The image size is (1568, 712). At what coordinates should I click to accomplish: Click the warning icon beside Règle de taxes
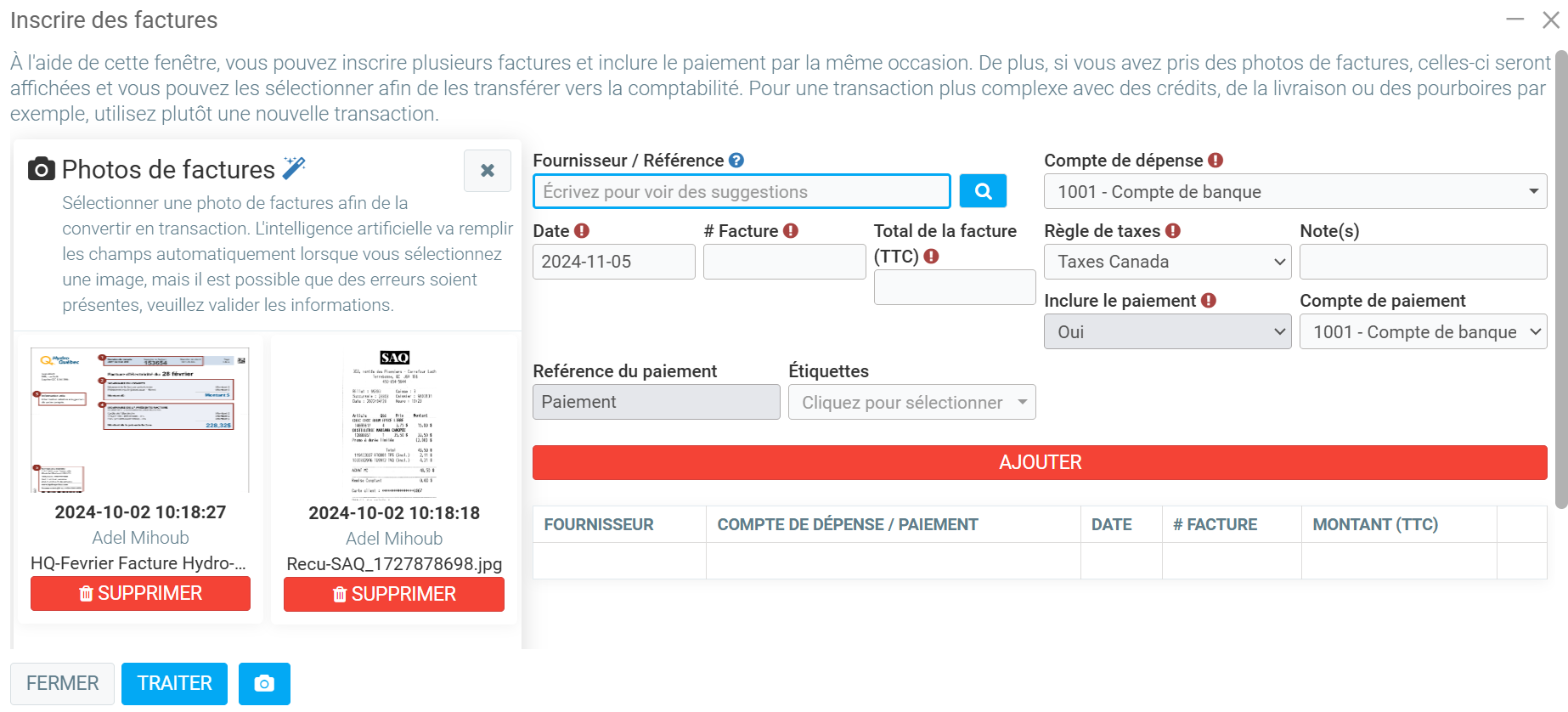tap(1173, 231)
